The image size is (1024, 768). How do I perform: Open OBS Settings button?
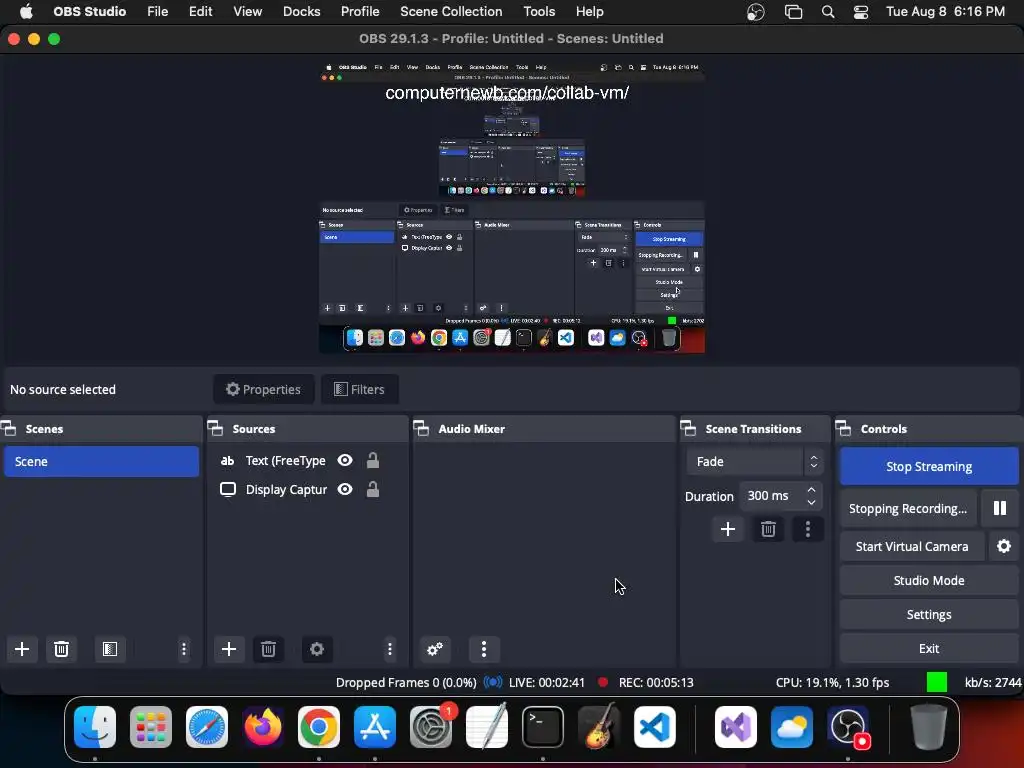pos(929,615)
